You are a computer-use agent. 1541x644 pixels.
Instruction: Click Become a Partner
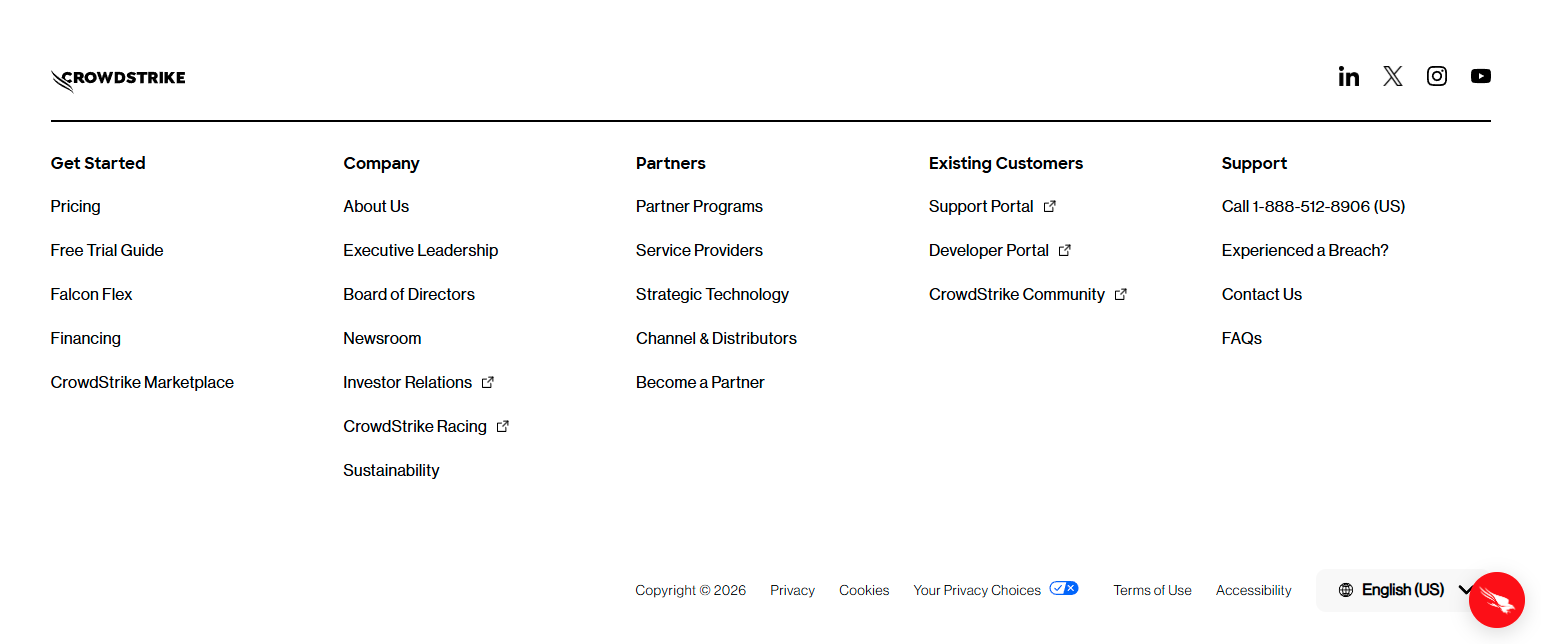(700, 381)
